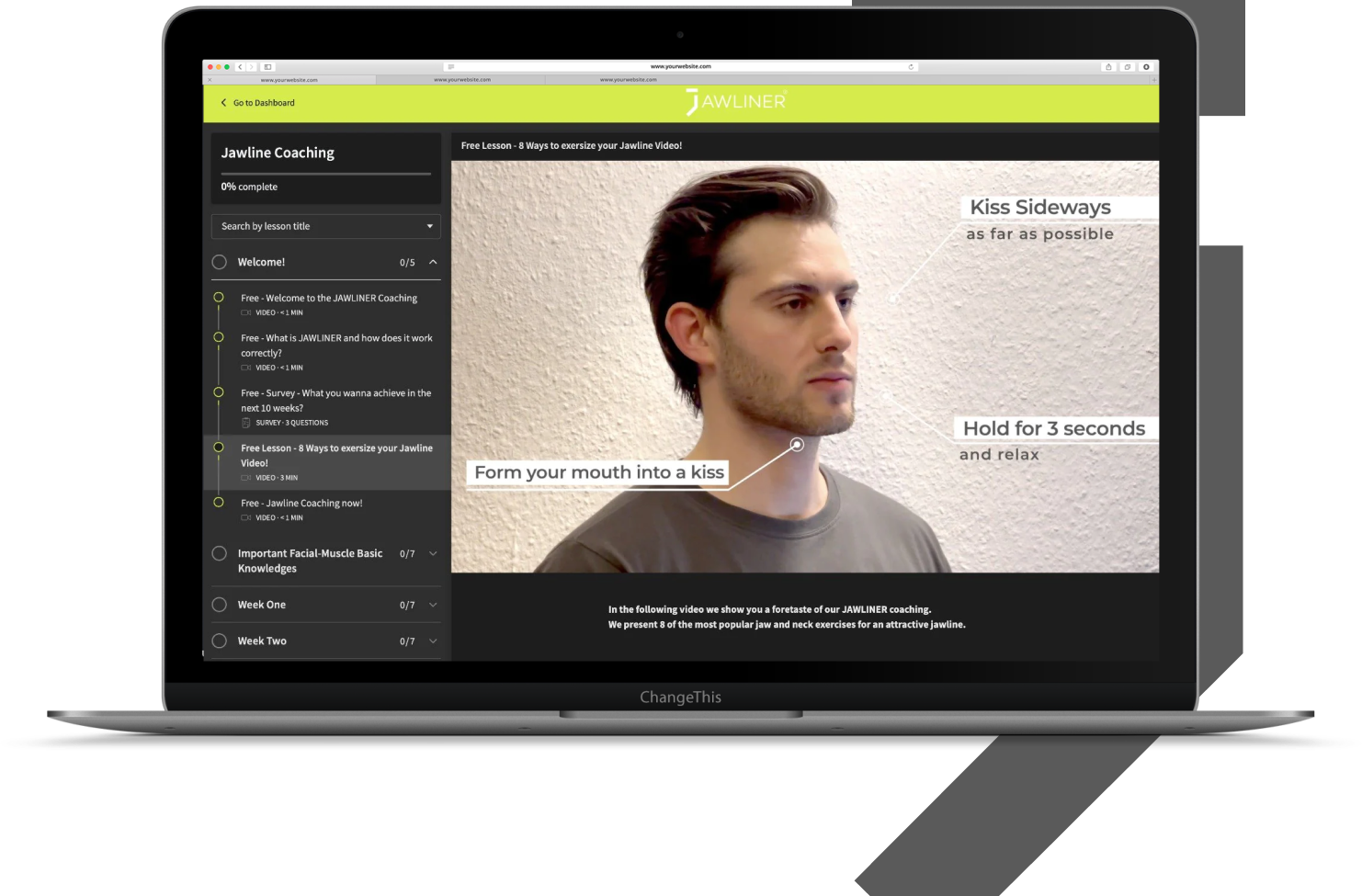
Task: Mark What is JAWLINER lesson circle
Action: point(219,337)
